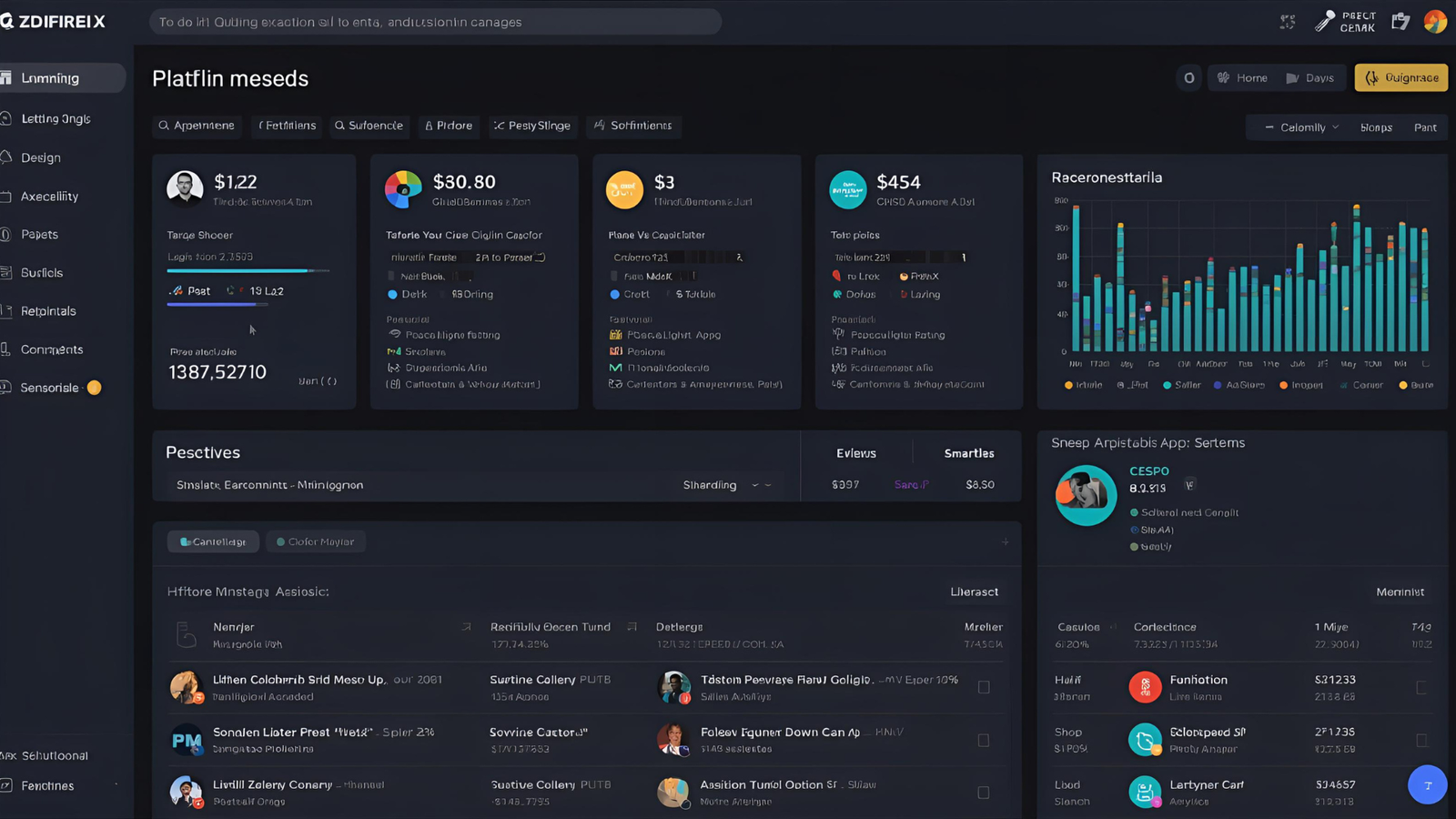Image resolution: width=1456 pixels, height=819 pixels.
Task: Click the Home button in header
Action: pyautogui.click(x=1242, y=78)
